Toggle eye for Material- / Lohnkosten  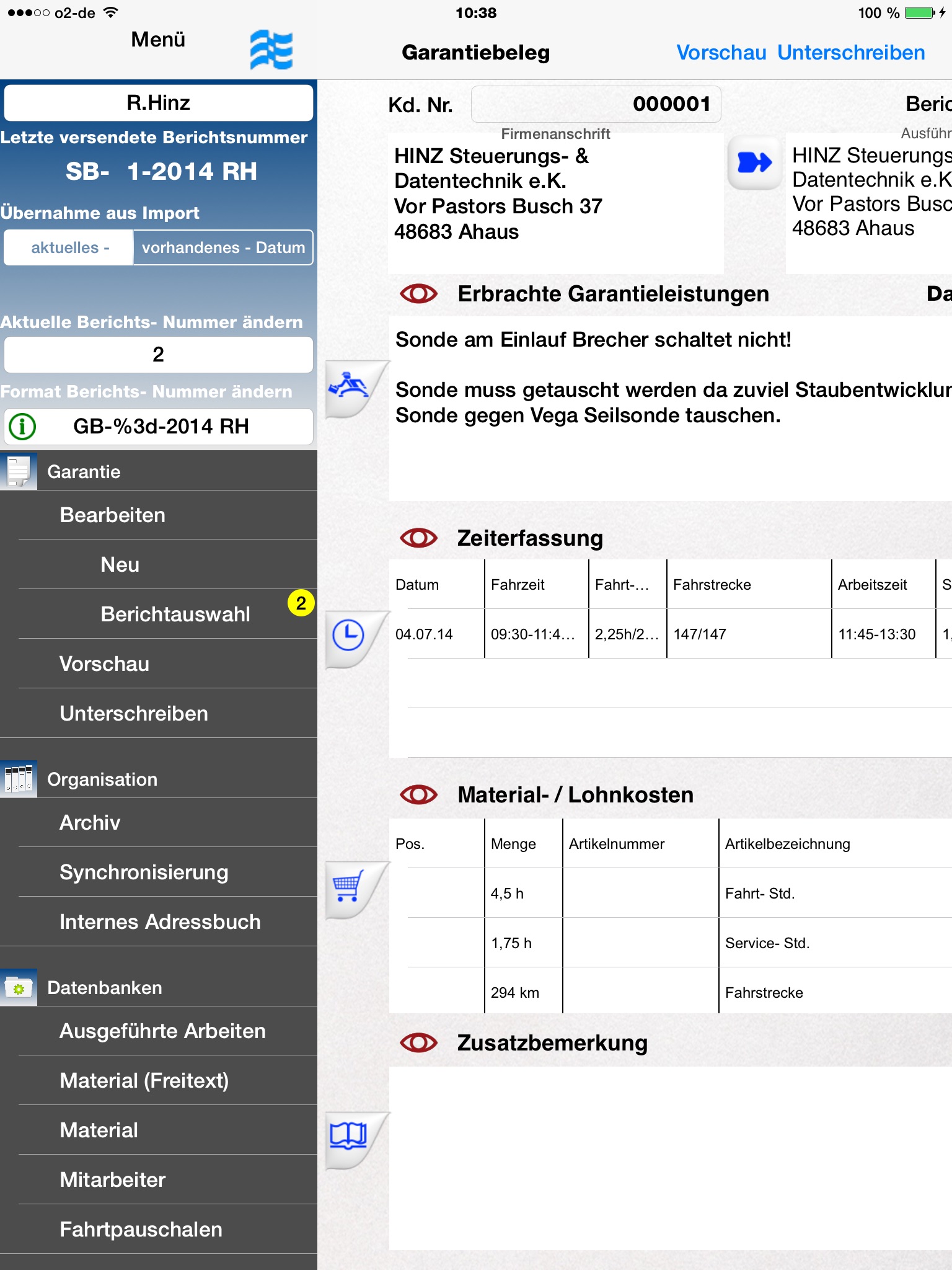point(419,794)
